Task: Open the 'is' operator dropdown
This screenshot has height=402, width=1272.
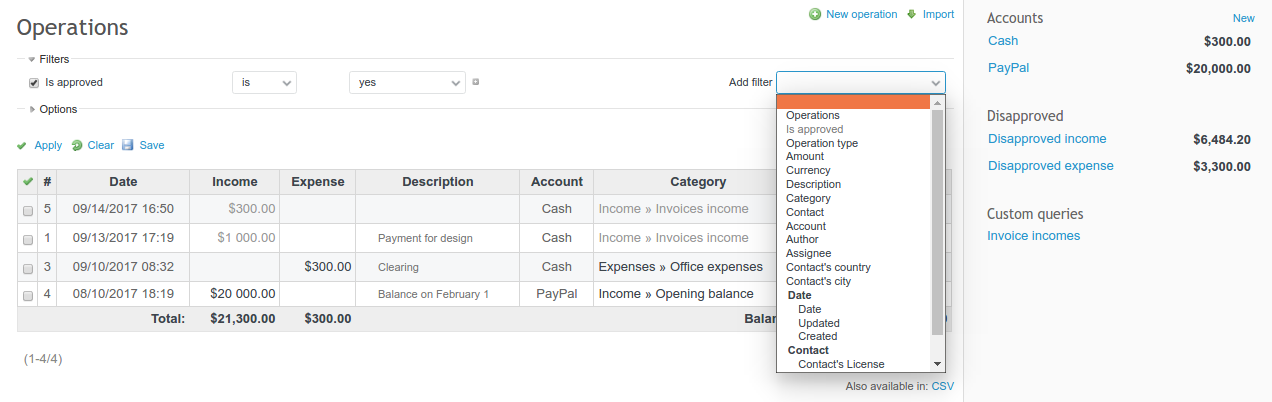Action: tap(264, 83)
